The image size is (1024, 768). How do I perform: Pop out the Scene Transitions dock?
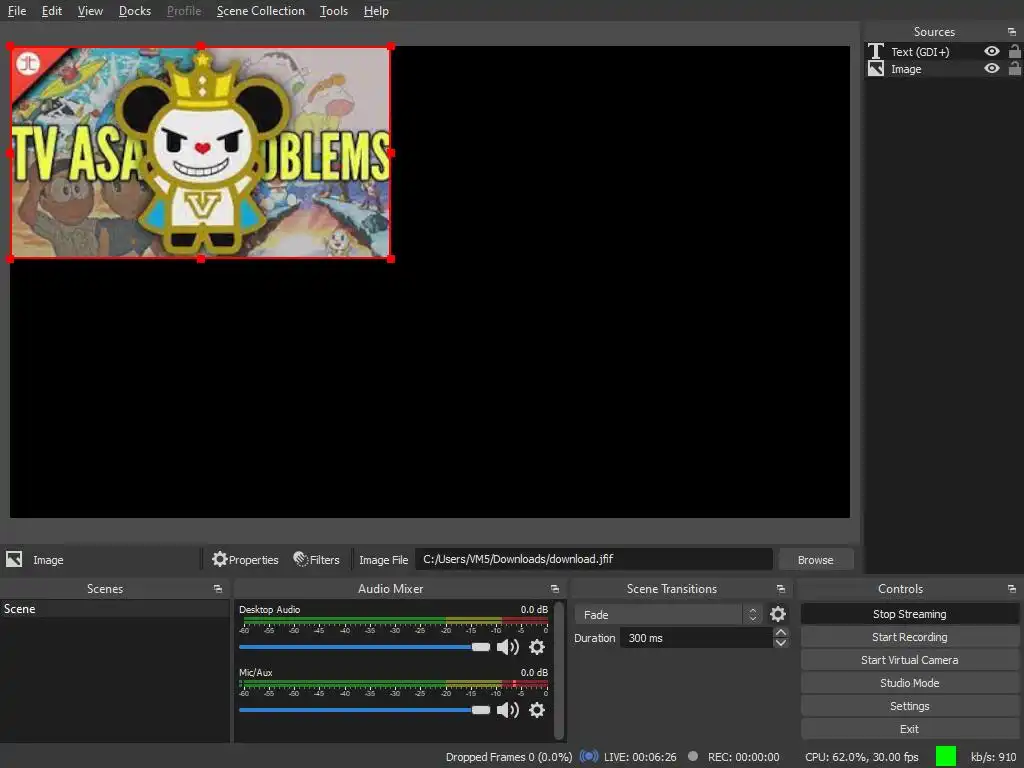point(780,589)
